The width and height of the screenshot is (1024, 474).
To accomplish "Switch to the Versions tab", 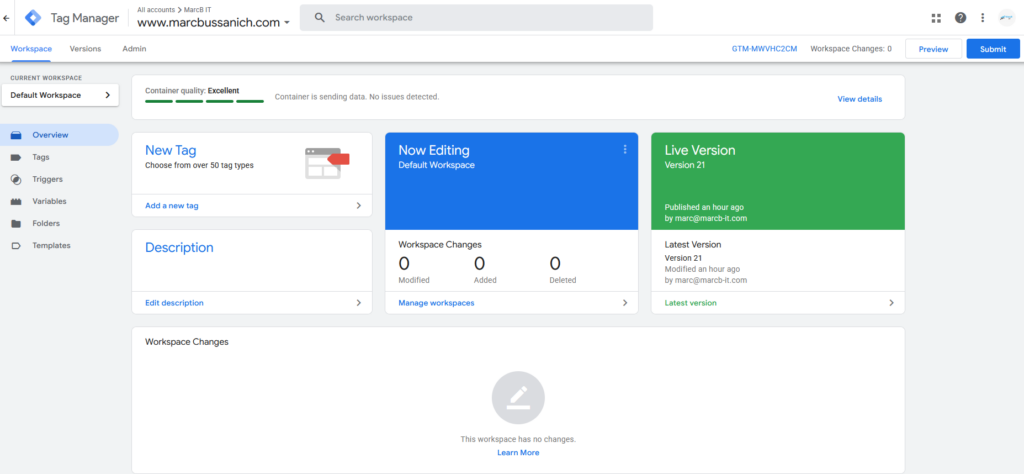I will (85, 48).
